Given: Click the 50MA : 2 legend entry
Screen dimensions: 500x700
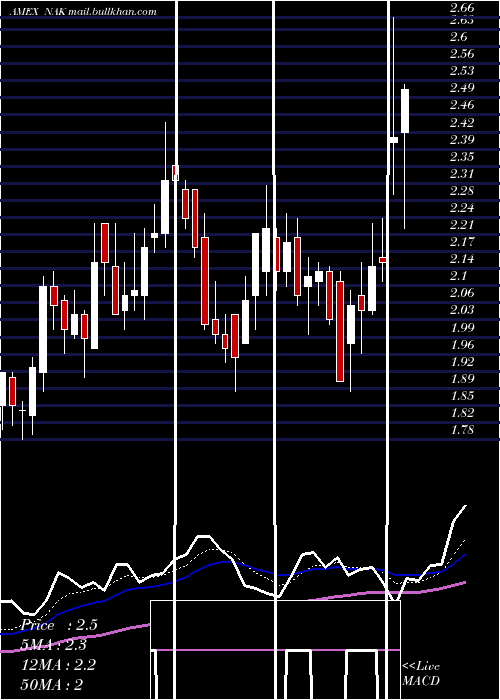Looking at the screenshot, I should (52, 684).
